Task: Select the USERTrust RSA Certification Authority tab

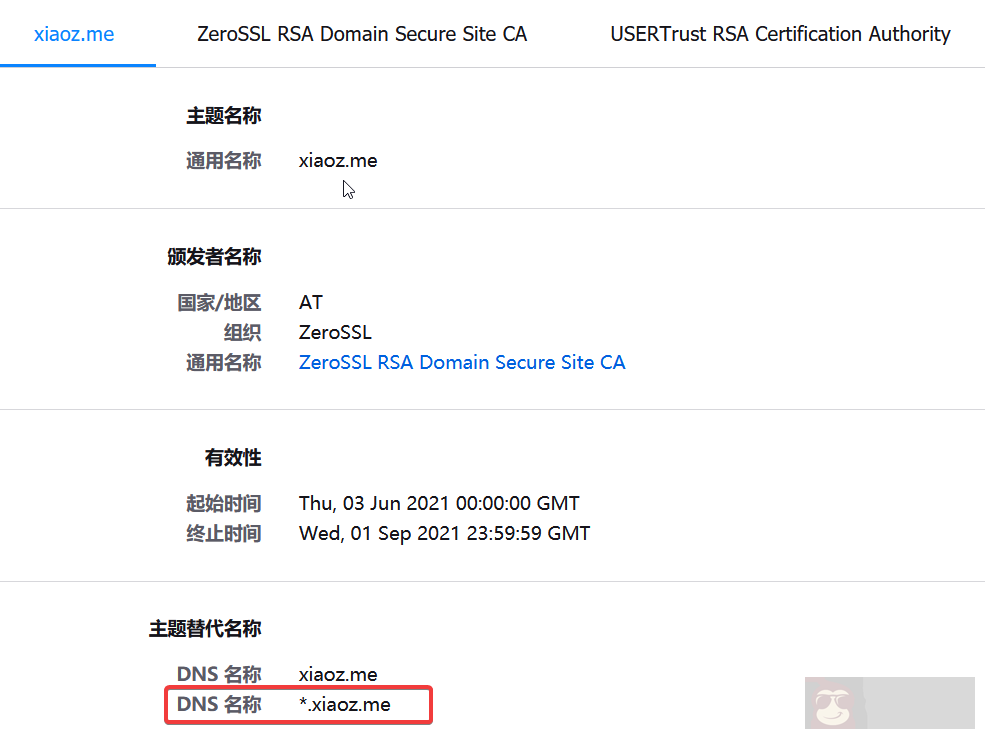Action: pos(780,34)
